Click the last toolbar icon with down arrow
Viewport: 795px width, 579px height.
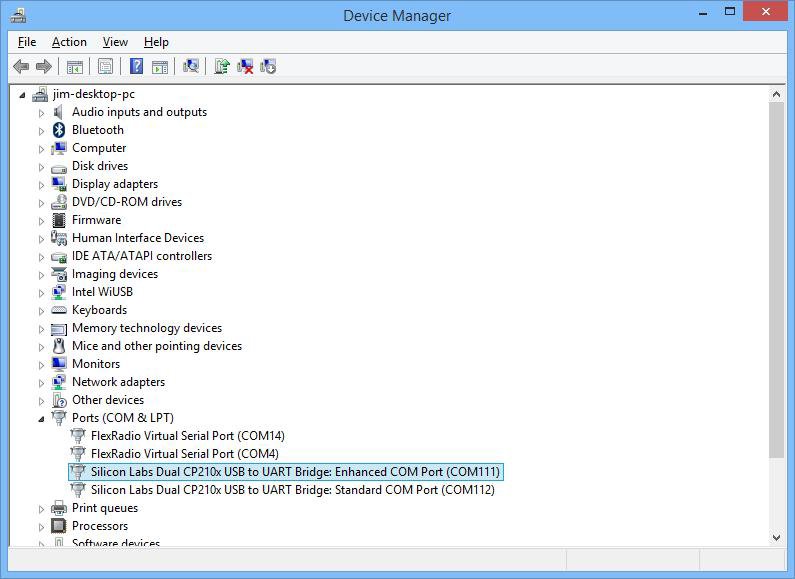268,66
